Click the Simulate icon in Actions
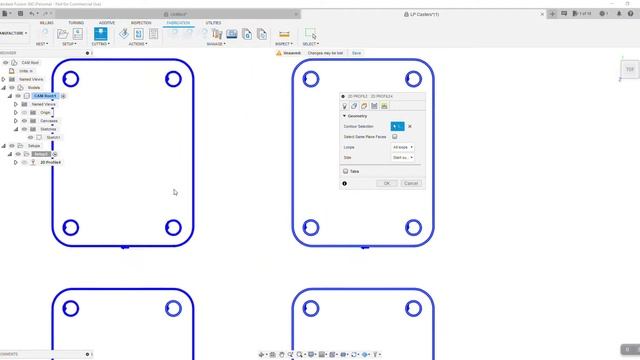640x360 pixels. click(x=124, y=34)
